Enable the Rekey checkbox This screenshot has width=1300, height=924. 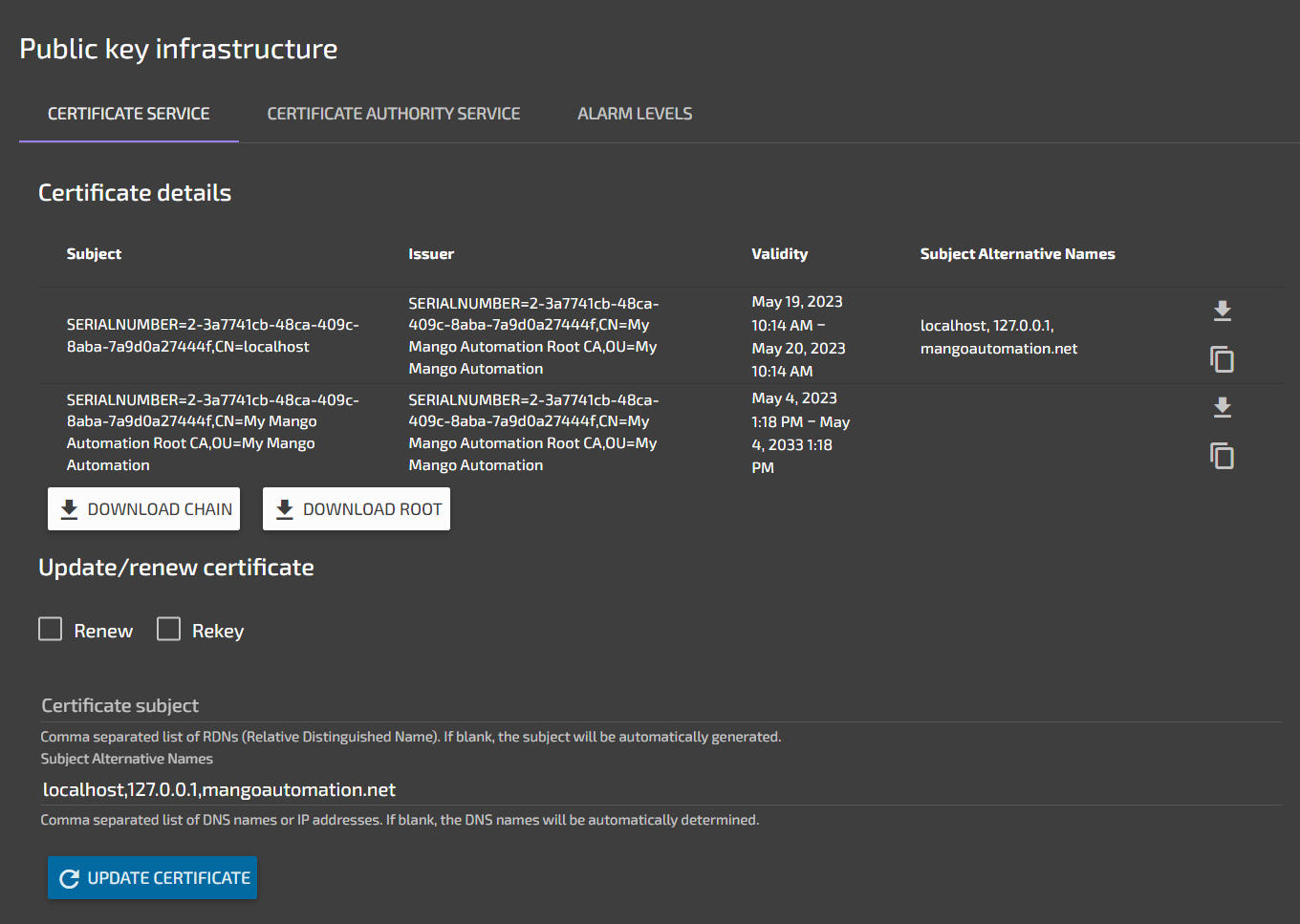169,629
